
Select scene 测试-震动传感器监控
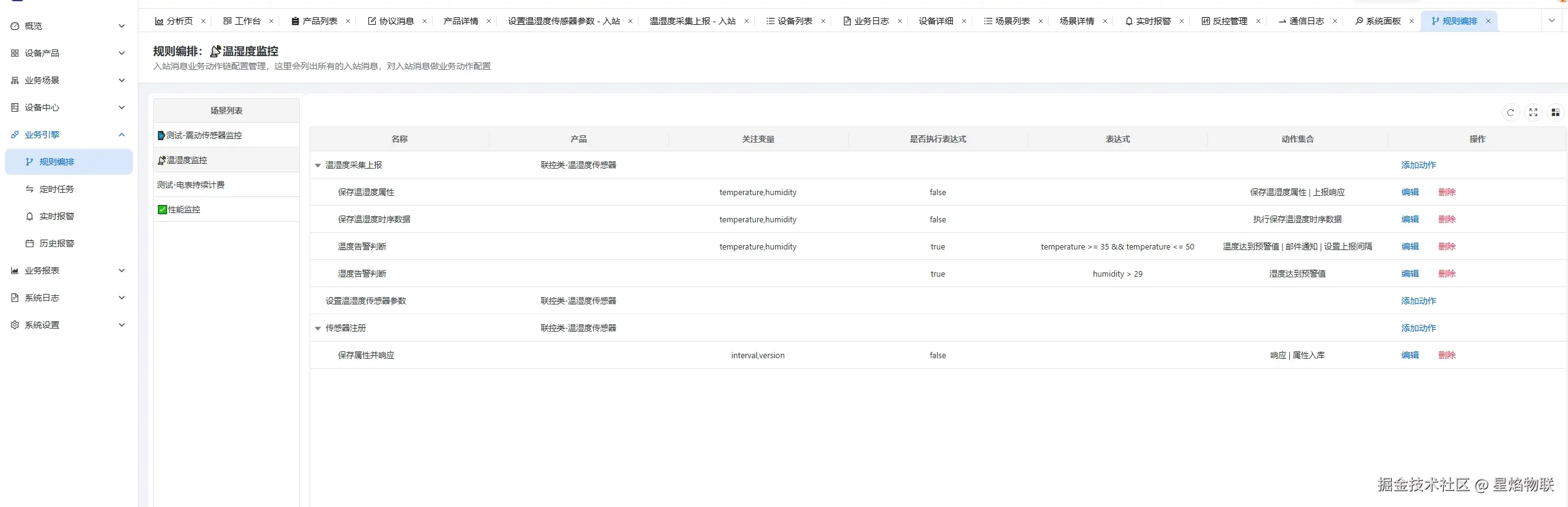[226, 135]
